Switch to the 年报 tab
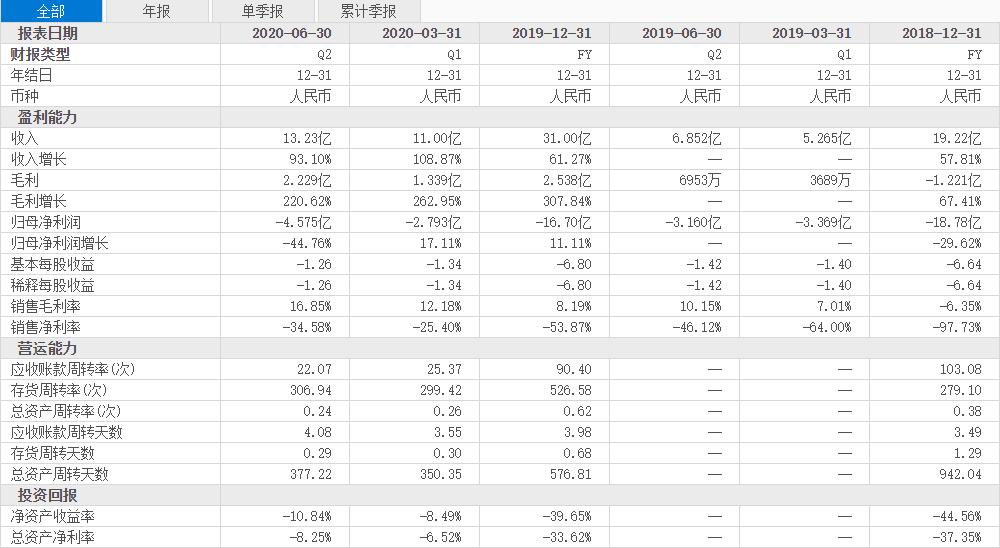The height and width of the screenshot is (548, 1000). pos(157,11)
